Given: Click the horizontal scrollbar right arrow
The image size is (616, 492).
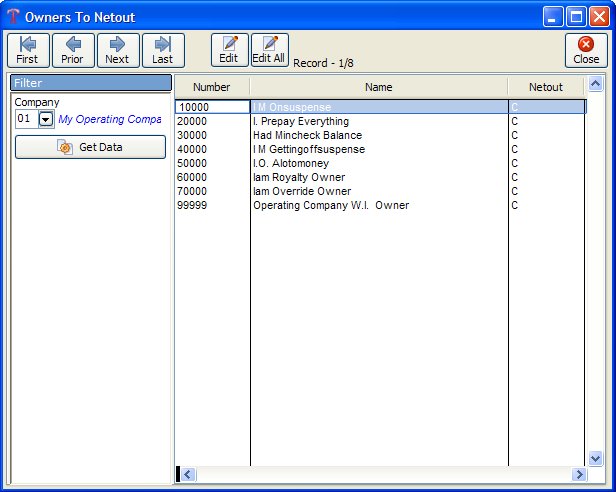Looking at the screenshot, I should point(579,474).
